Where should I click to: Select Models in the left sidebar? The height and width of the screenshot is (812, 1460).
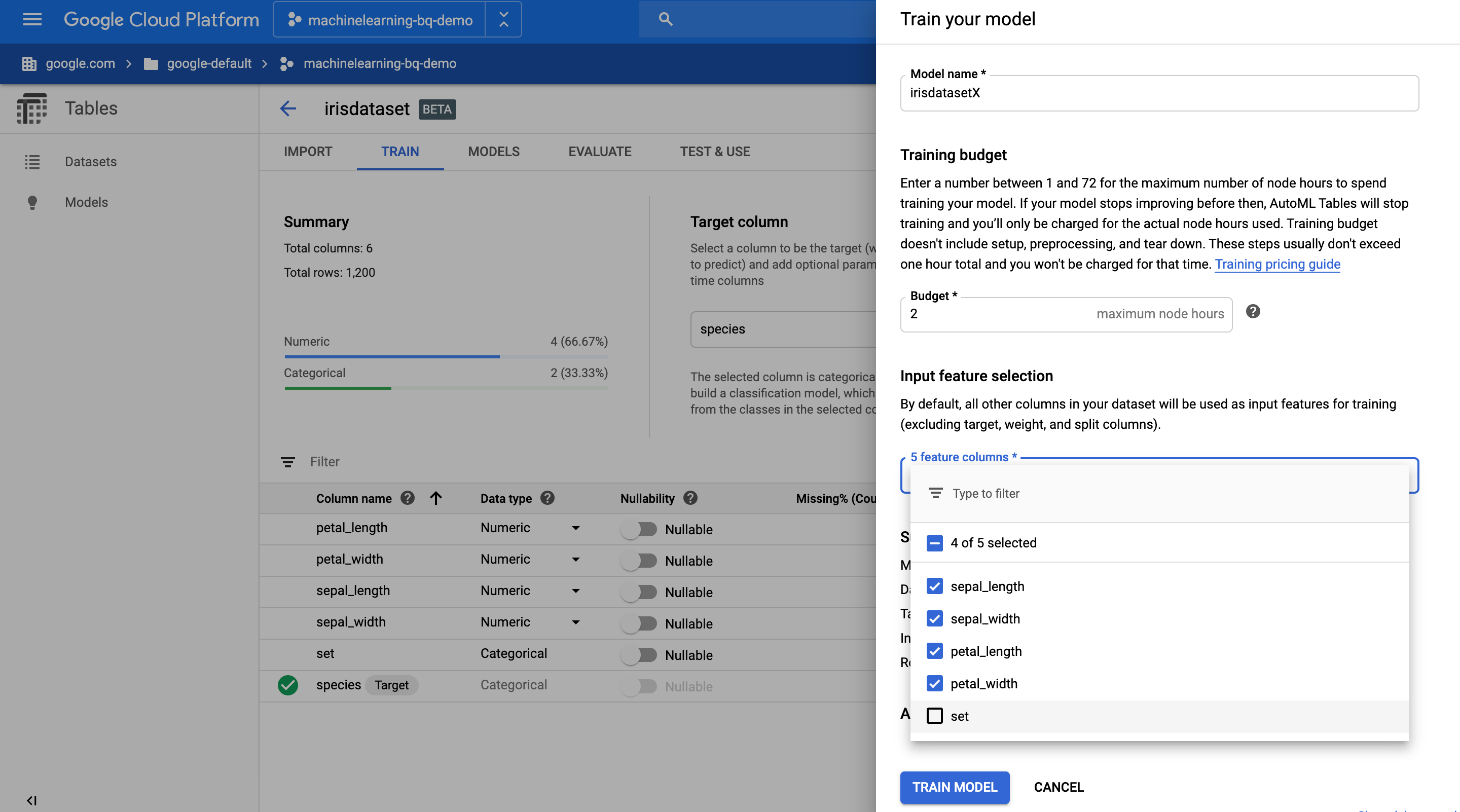click(86, 202)
